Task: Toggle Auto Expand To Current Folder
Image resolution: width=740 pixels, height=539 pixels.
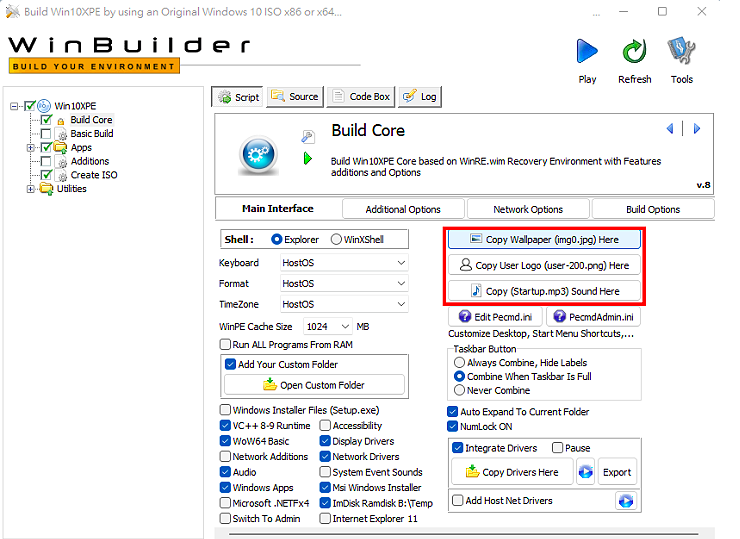Action: coord(452,411)
